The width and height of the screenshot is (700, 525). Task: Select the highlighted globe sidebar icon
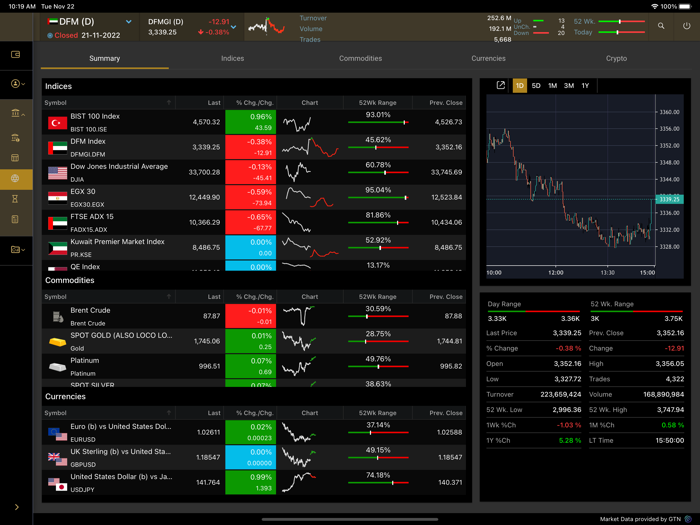(x=15, y=179)
